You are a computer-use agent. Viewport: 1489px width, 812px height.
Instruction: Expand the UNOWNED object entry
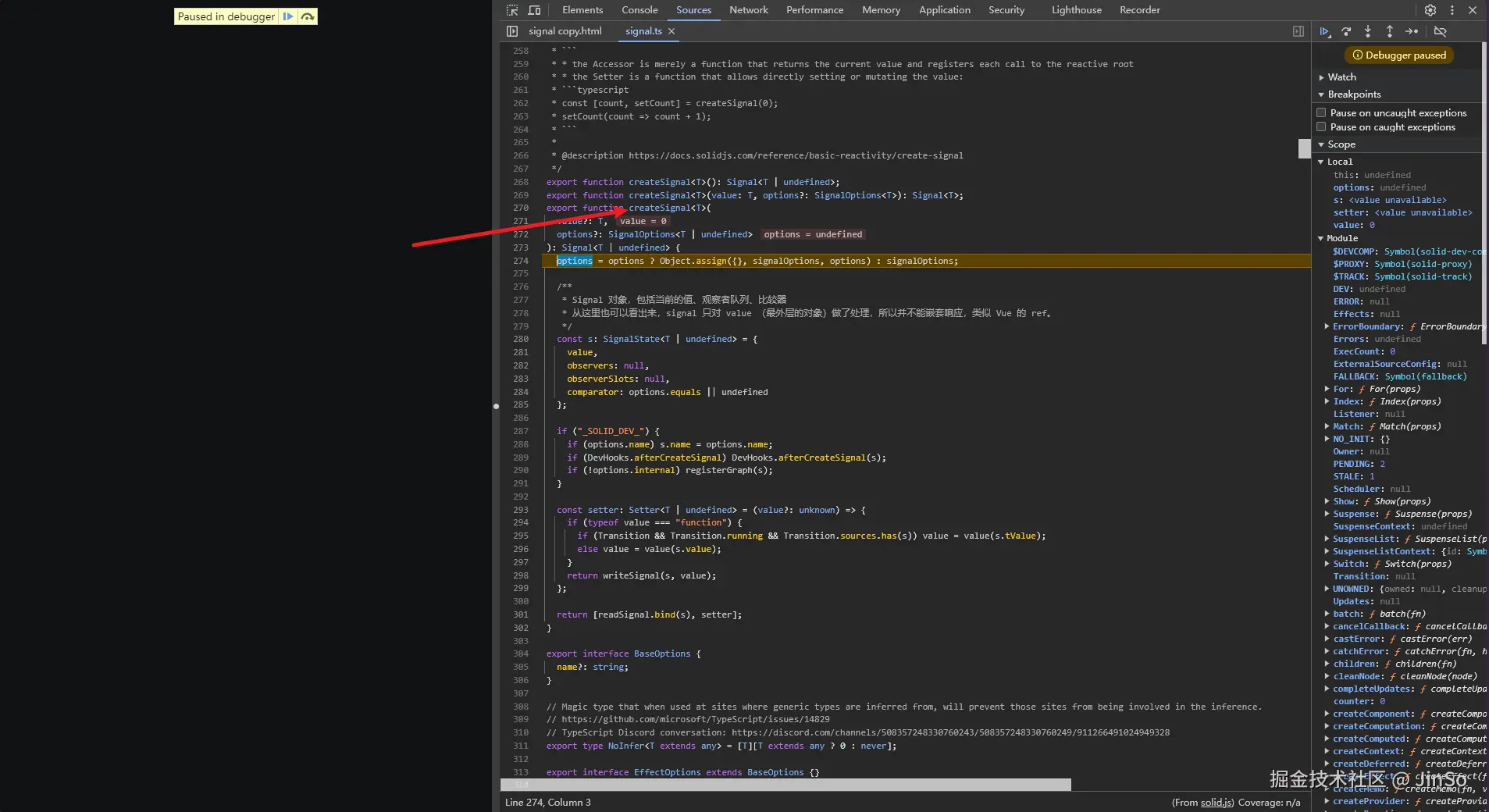pos(1327,589)
